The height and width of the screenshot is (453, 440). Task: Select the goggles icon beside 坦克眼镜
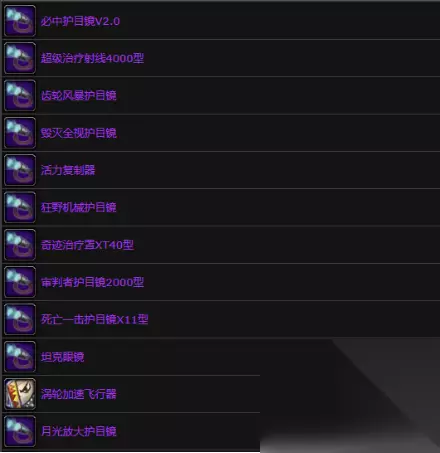point(20,357)
